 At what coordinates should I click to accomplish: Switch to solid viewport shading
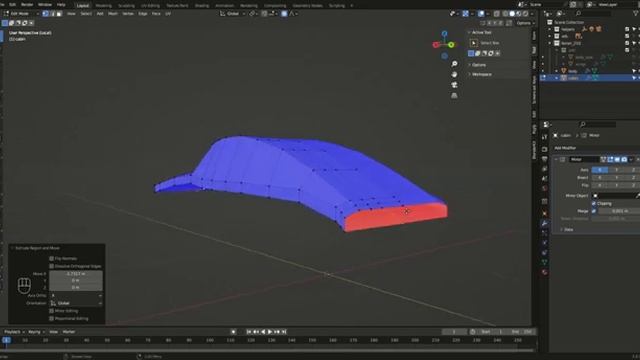tap(512, 13)
